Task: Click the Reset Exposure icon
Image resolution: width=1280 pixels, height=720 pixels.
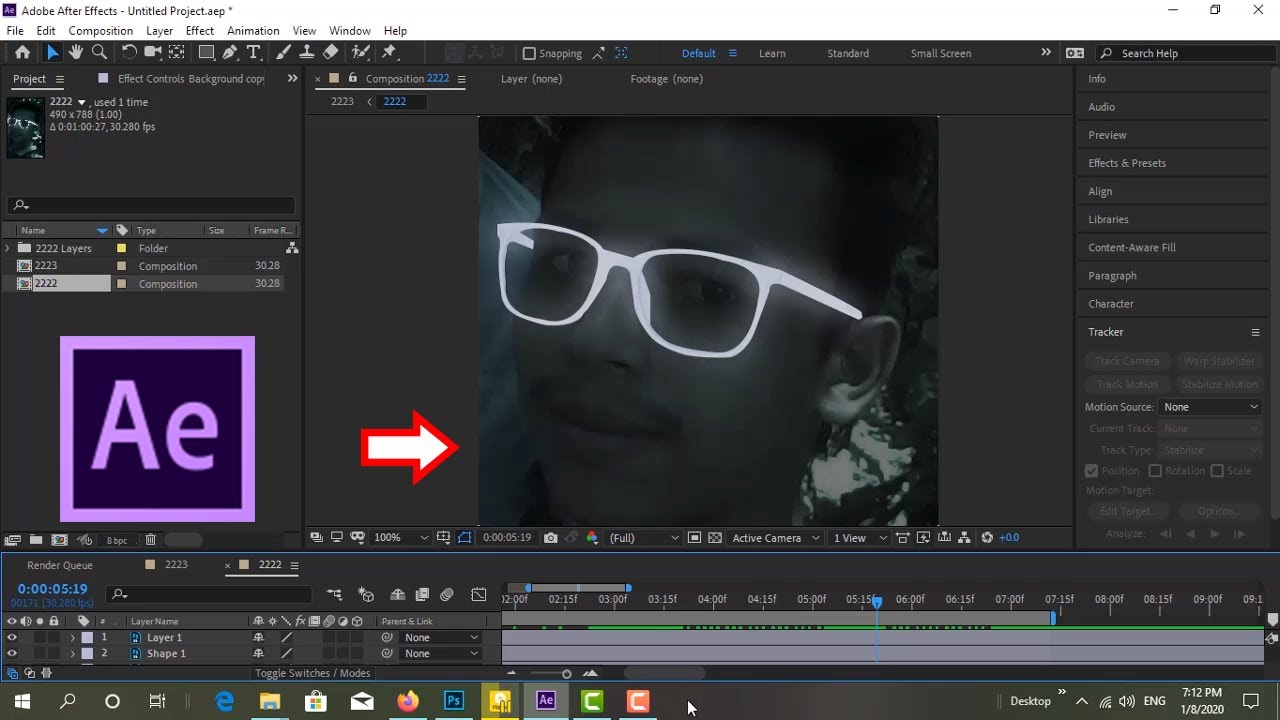Action: 987,538
